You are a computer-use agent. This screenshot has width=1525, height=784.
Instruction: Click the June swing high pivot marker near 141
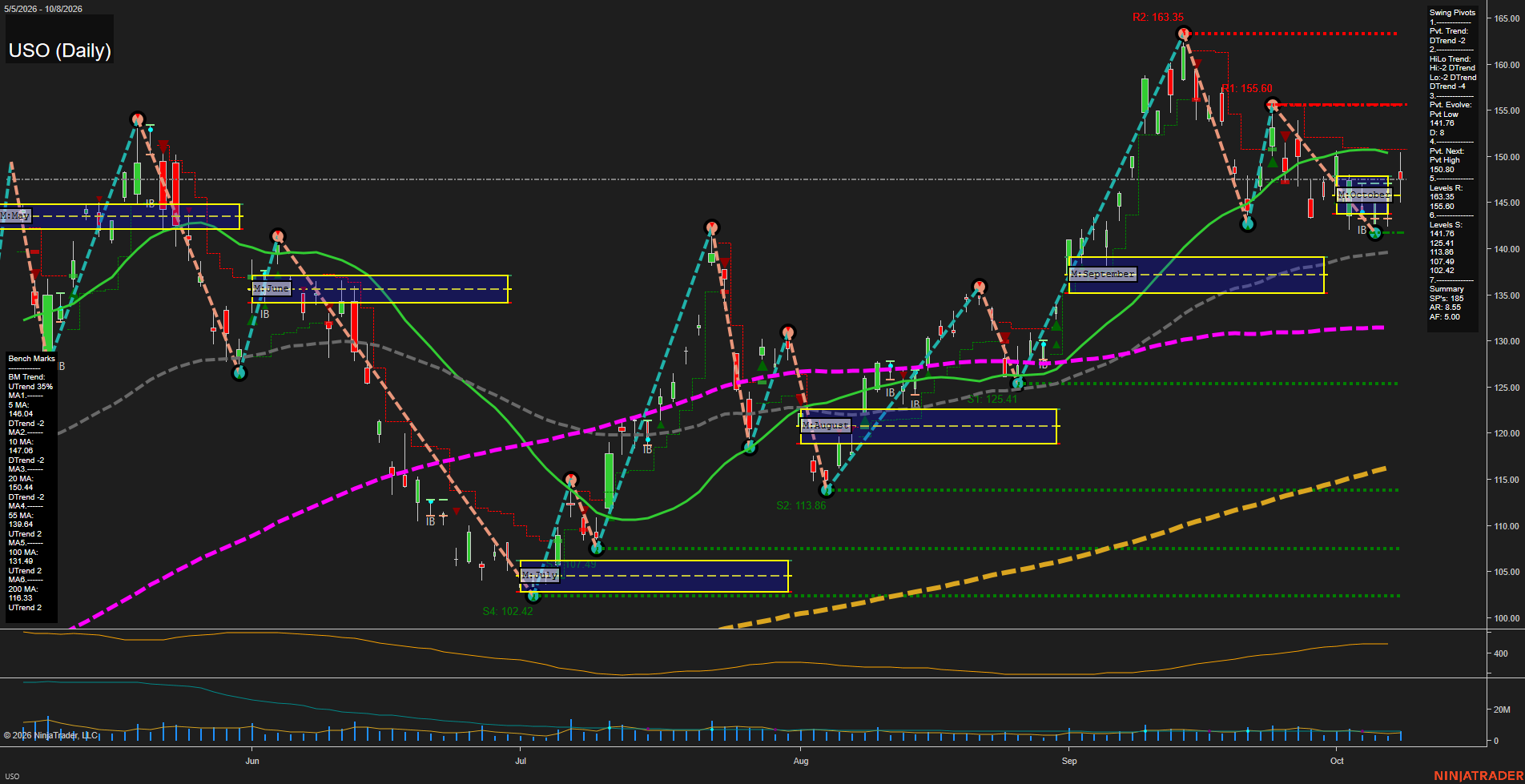click(278, 235)
